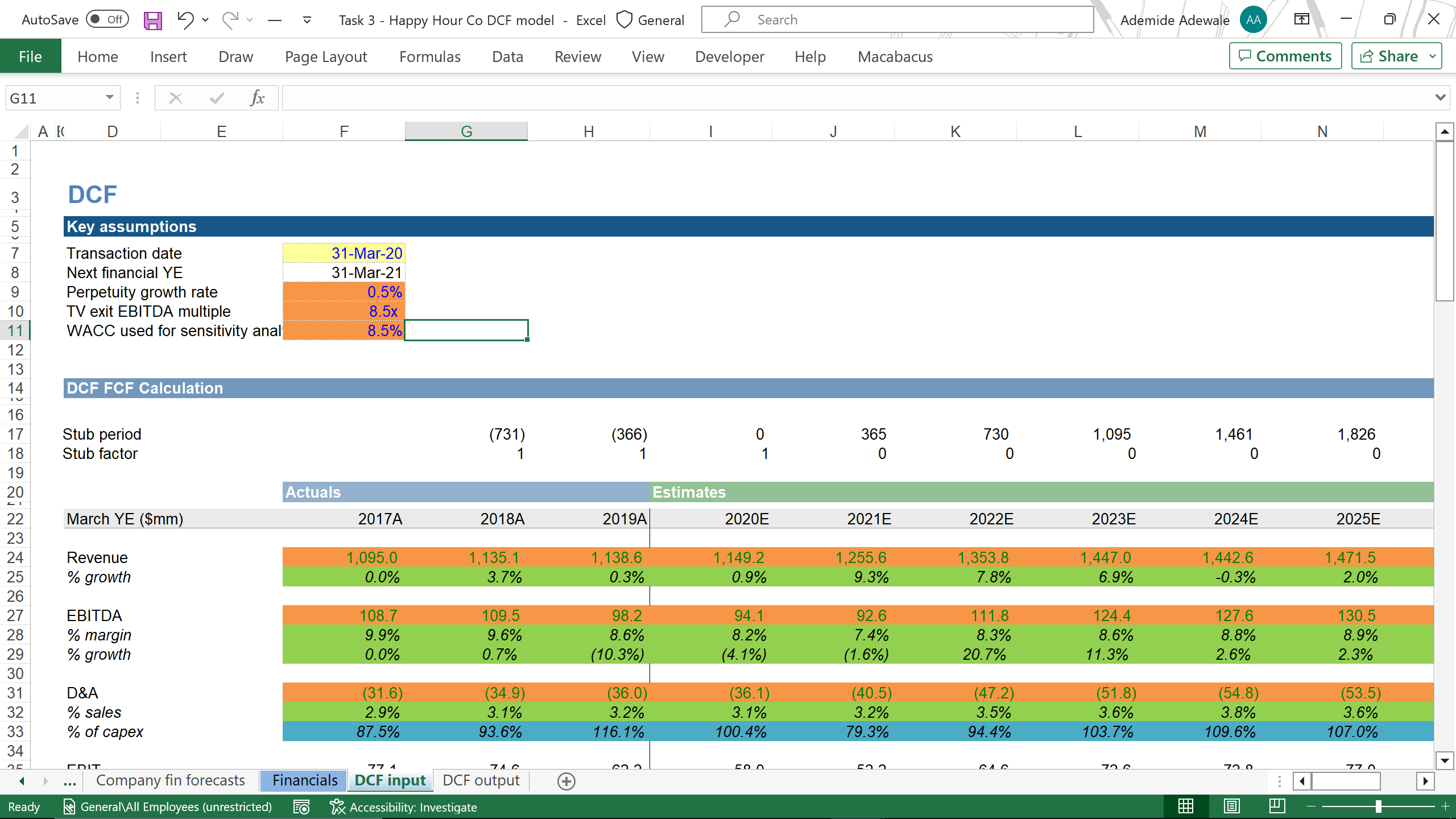The width and height of the screenshot is (1456, 819).
Task: Switch to DCF output sheet tab
Action: [481, 780]
